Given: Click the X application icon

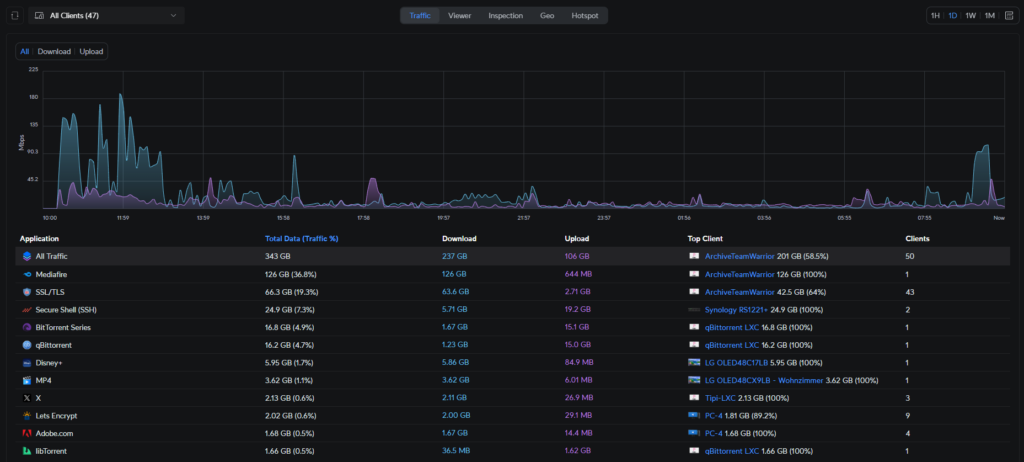Looking at the screenshot, I should 27,398.
